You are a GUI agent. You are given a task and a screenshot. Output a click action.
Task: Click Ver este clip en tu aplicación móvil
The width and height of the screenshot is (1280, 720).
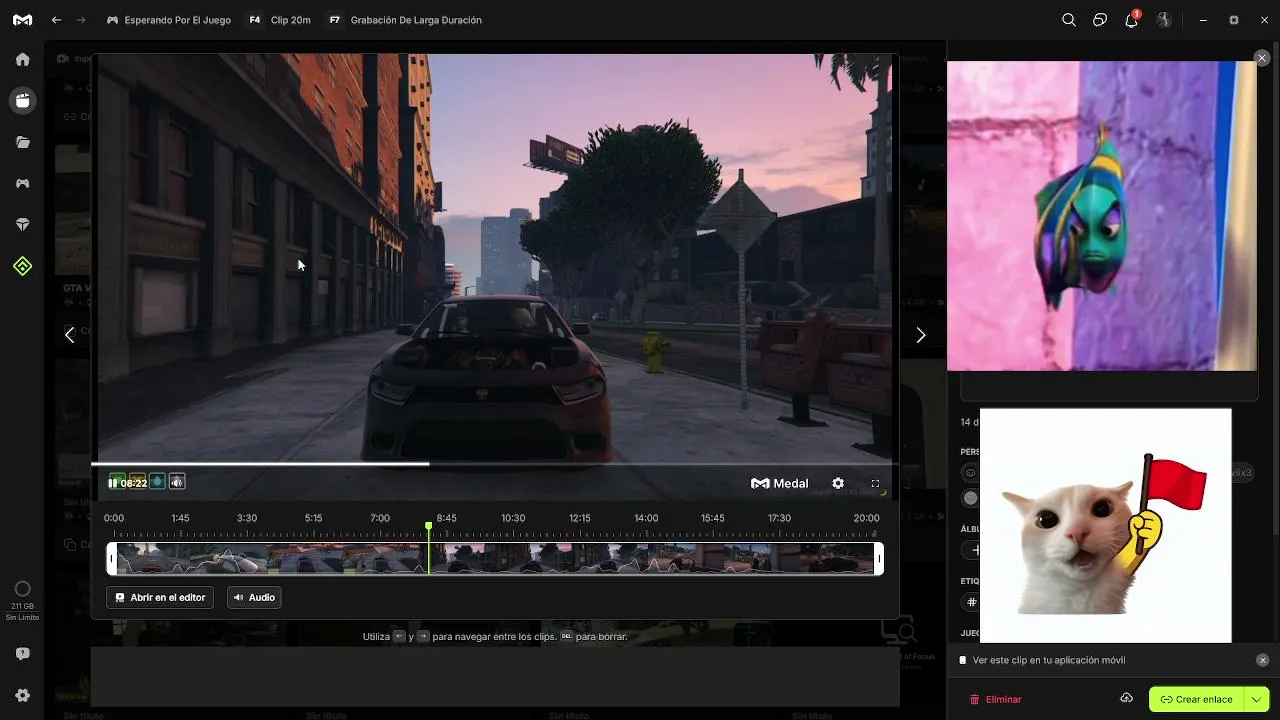(x=1049, y=660)
